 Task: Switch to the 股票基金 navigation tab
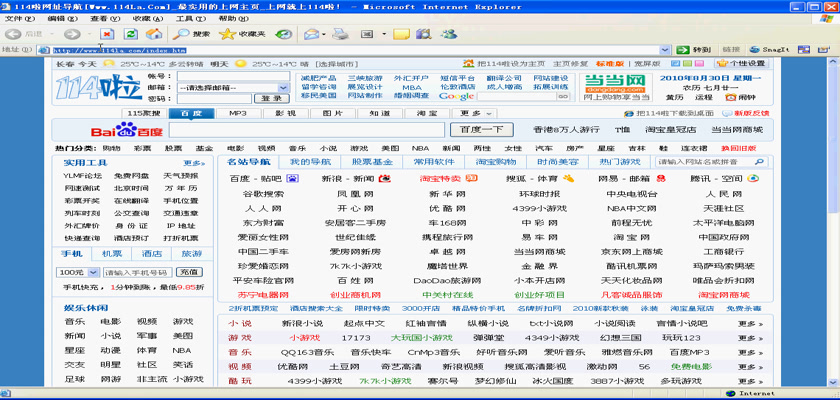pyautogui.click(x=372, y=162)
